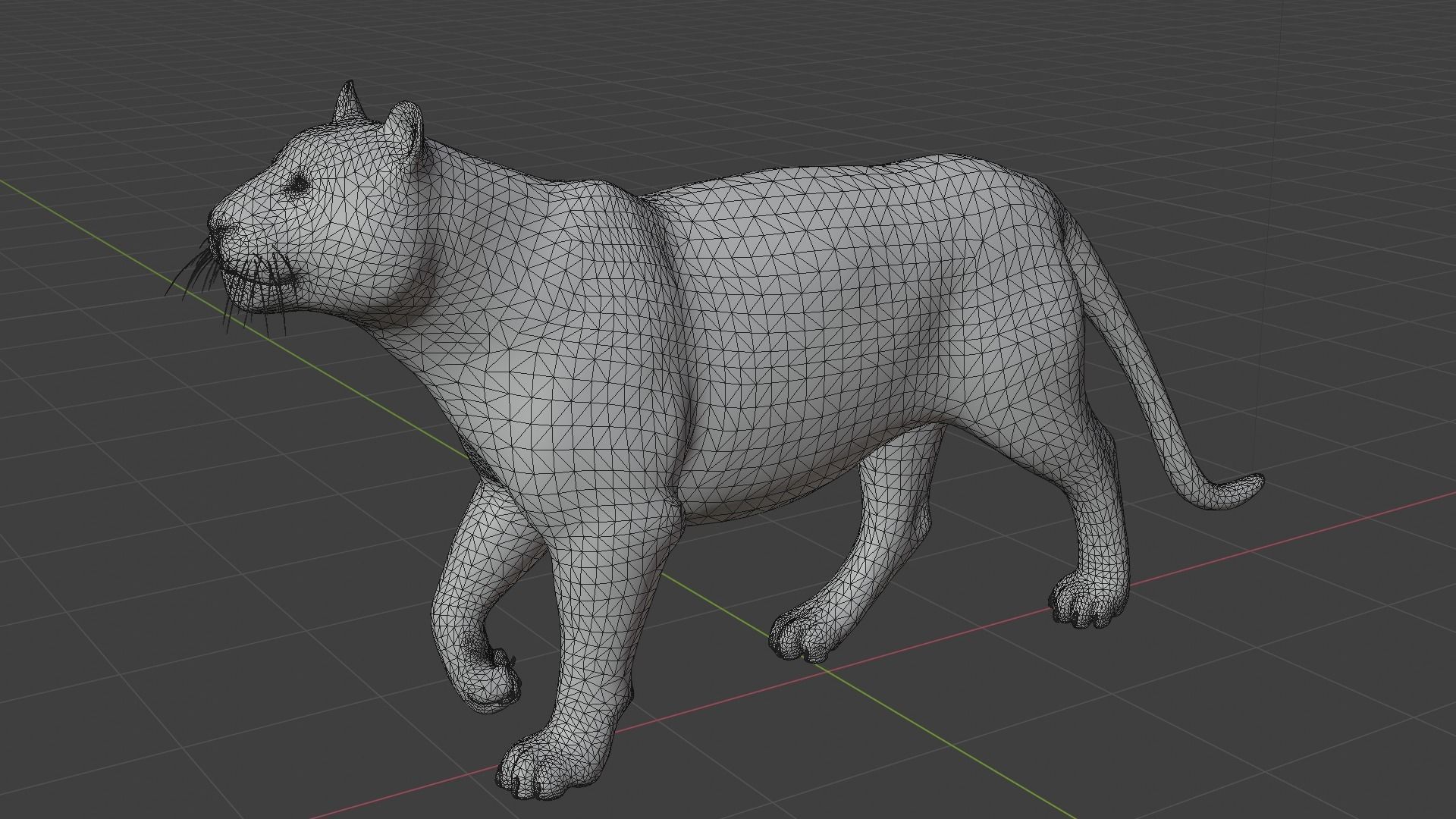Image resolution: width=1456 pixels, height=819 pixels.
Task: Click the pointed far ear of tiger
Action: coord(347,101)
